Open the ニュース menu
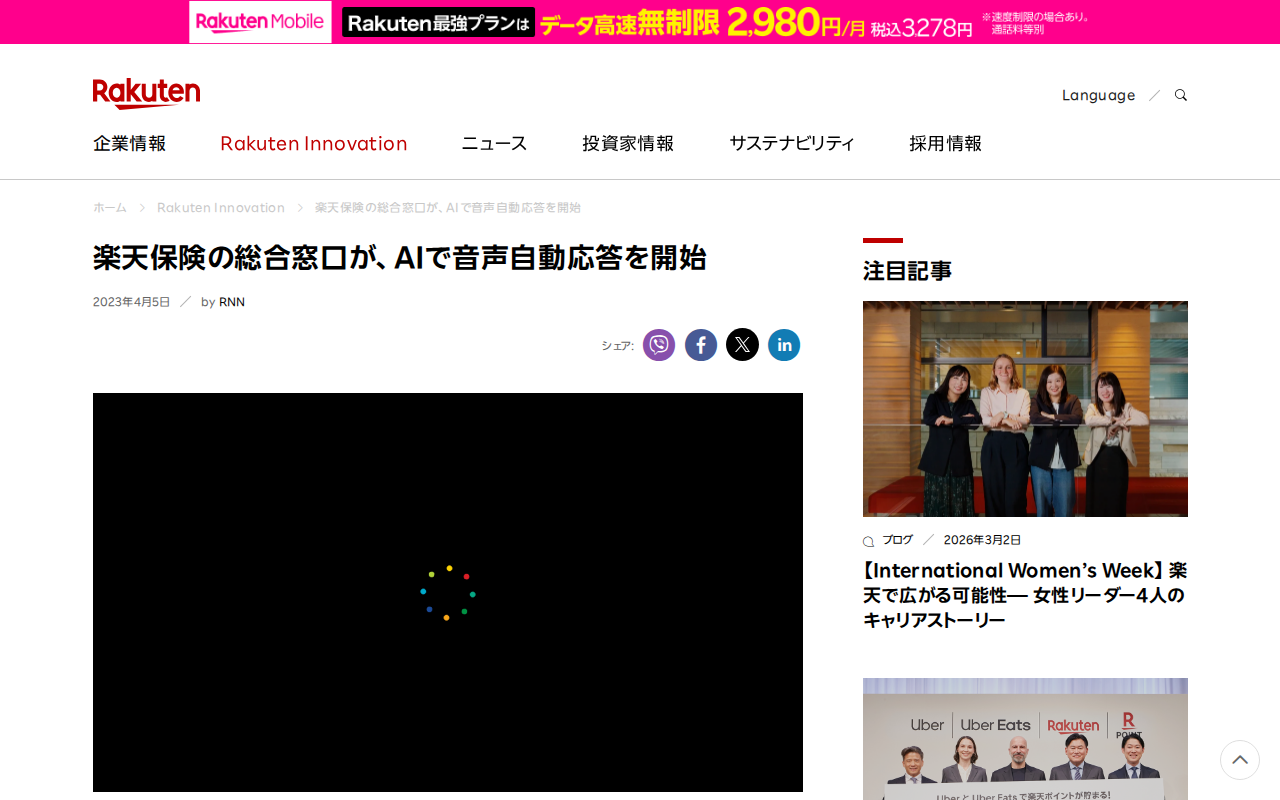 click(494, 143)
